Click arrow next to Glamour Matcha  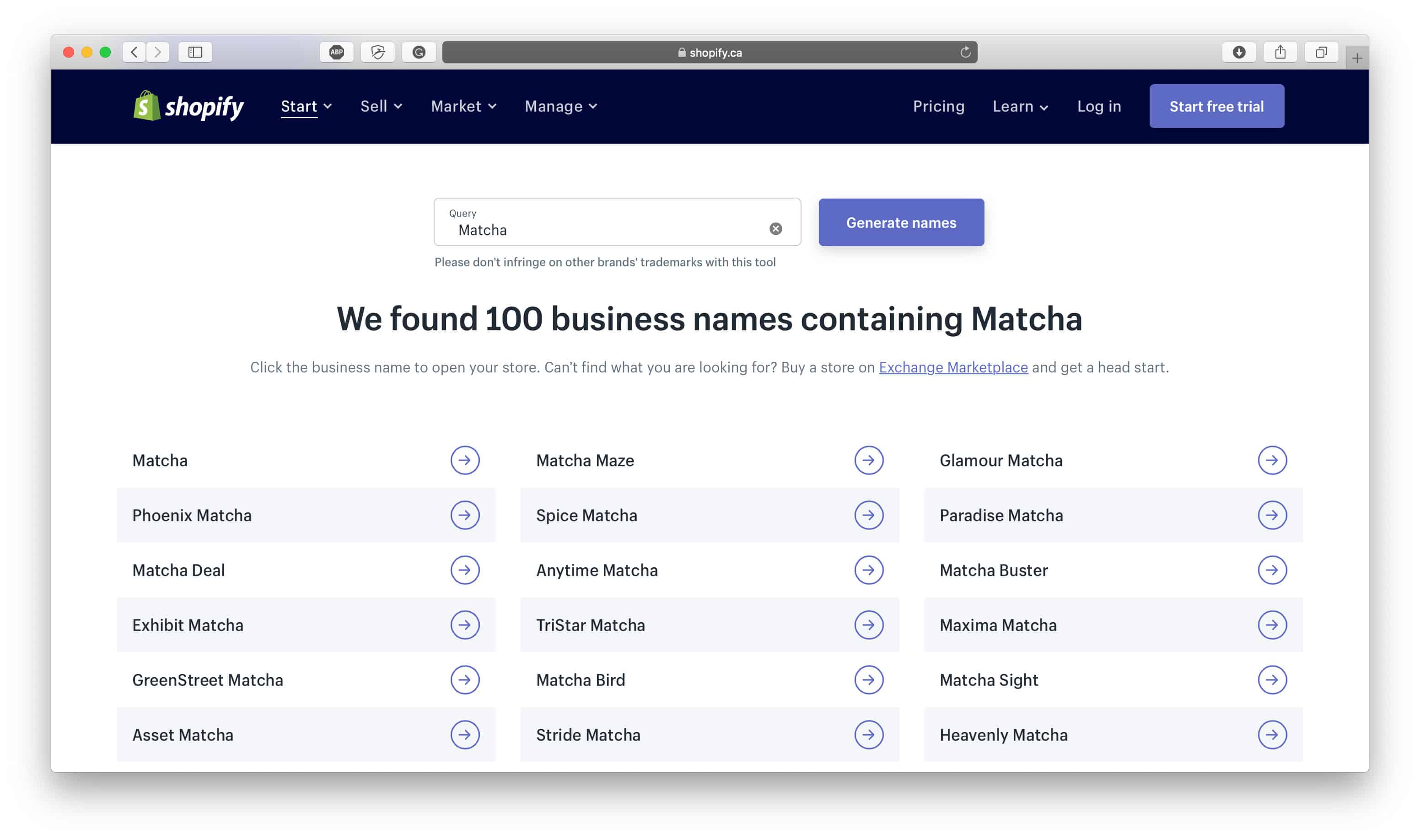click(1272, 460)
